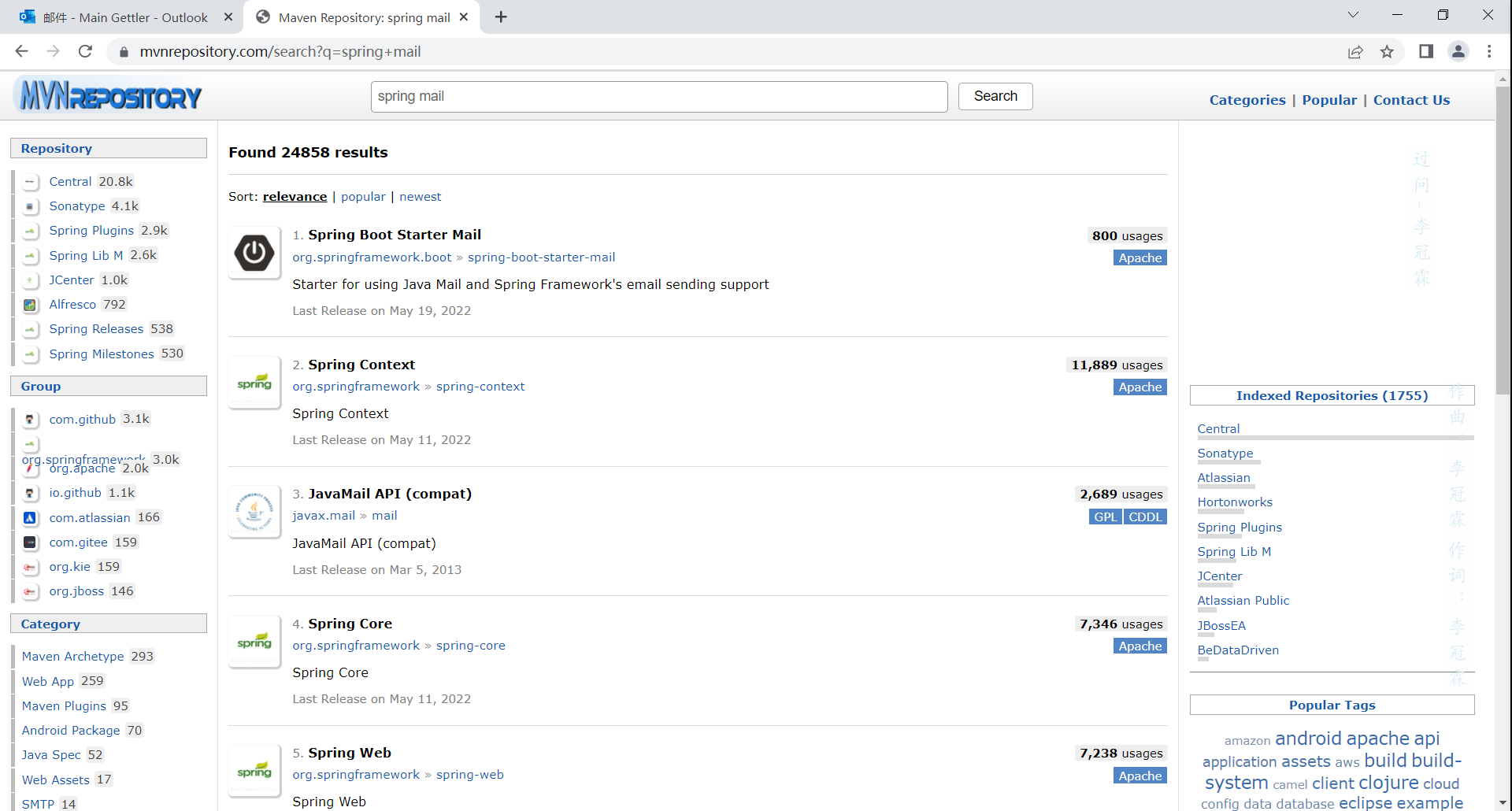
Task: Click the org.kie group icon
Action: [x=30, y=567]
